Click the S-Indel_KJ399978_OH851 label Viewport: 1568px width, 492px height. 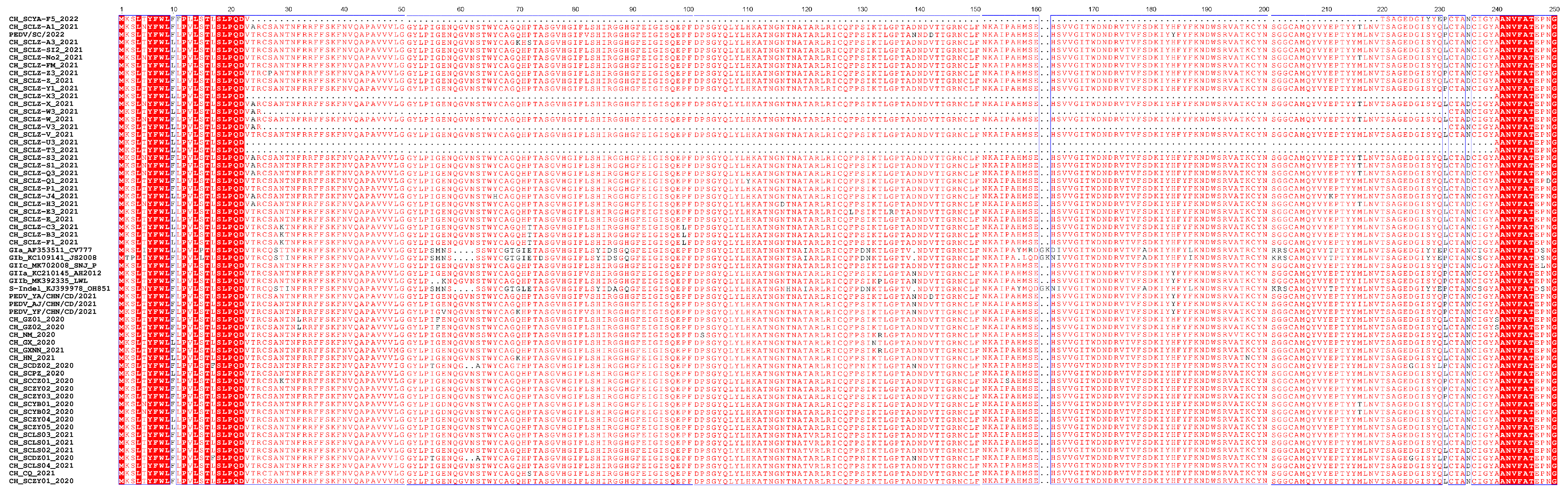tap(59, 289)
